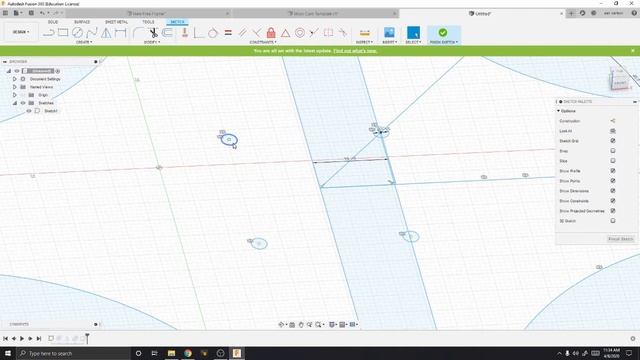Open the Design workspace dropdown
This screenshot has height=360, width=640.
click(21, 32)
